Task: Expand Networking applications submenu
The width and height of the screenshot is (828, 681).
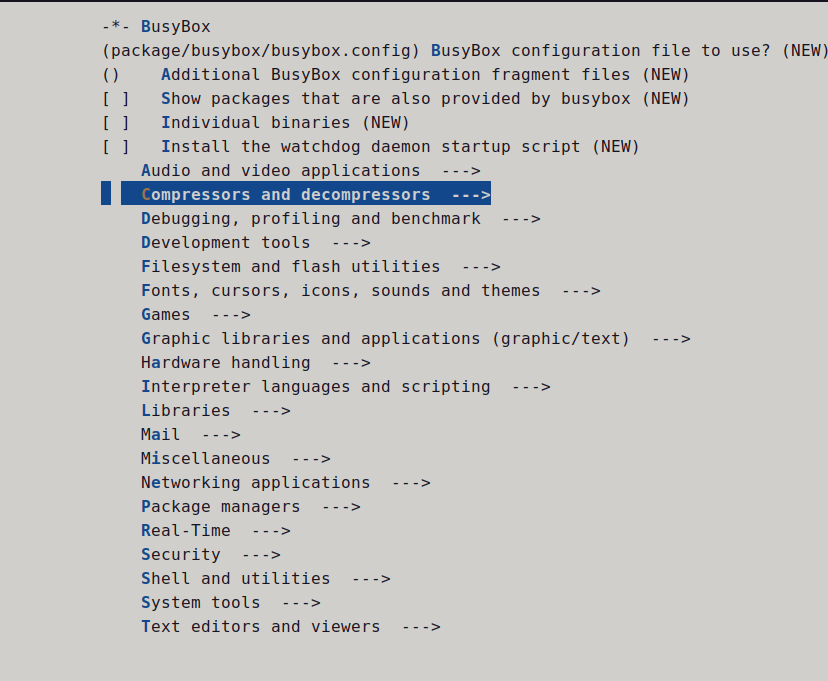Action: 286,483
